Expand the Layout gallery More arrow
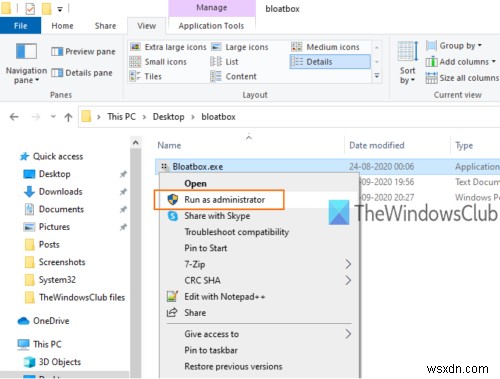This screenshot has height=379, width=500. [377, 76]
